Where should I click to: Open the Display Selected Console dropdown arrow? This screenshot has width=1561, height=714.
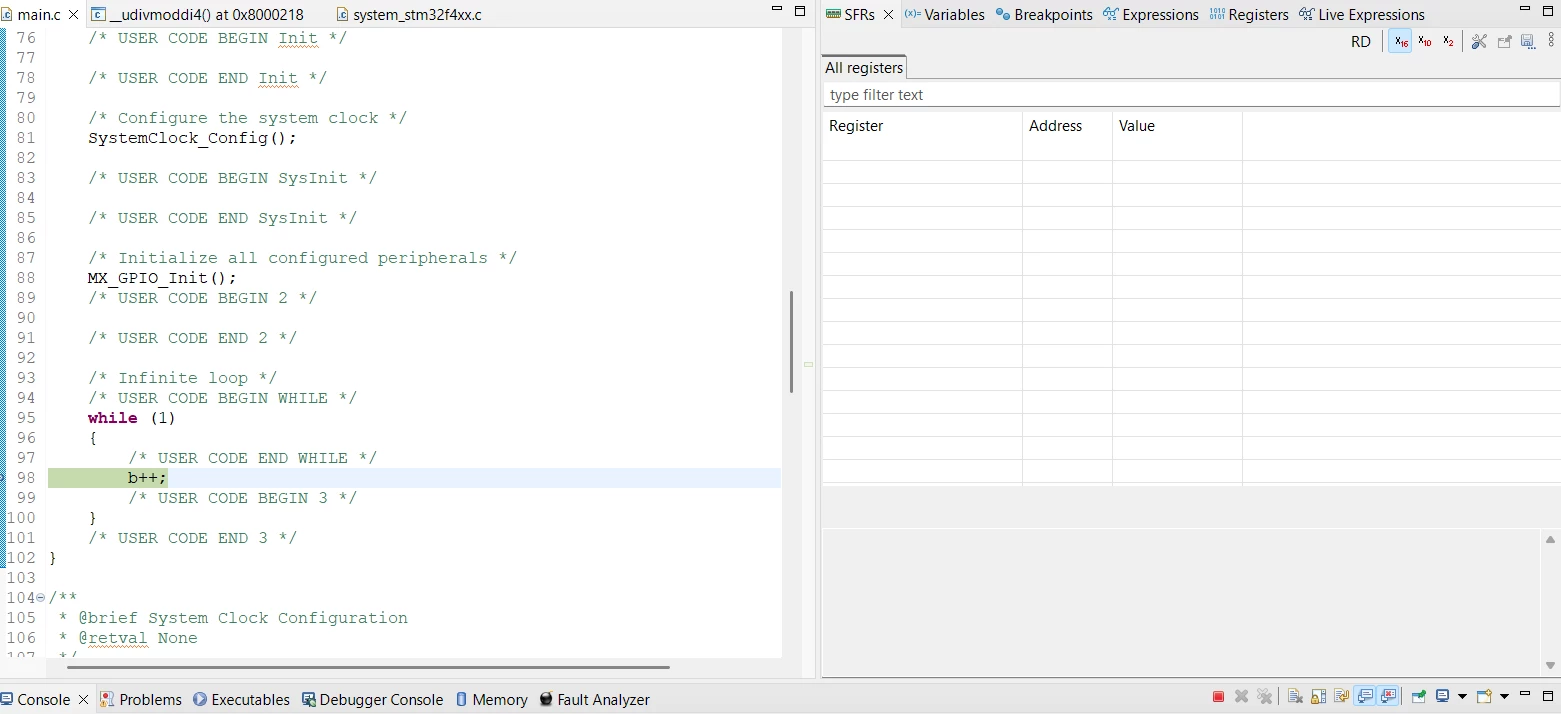(1462, 697)
